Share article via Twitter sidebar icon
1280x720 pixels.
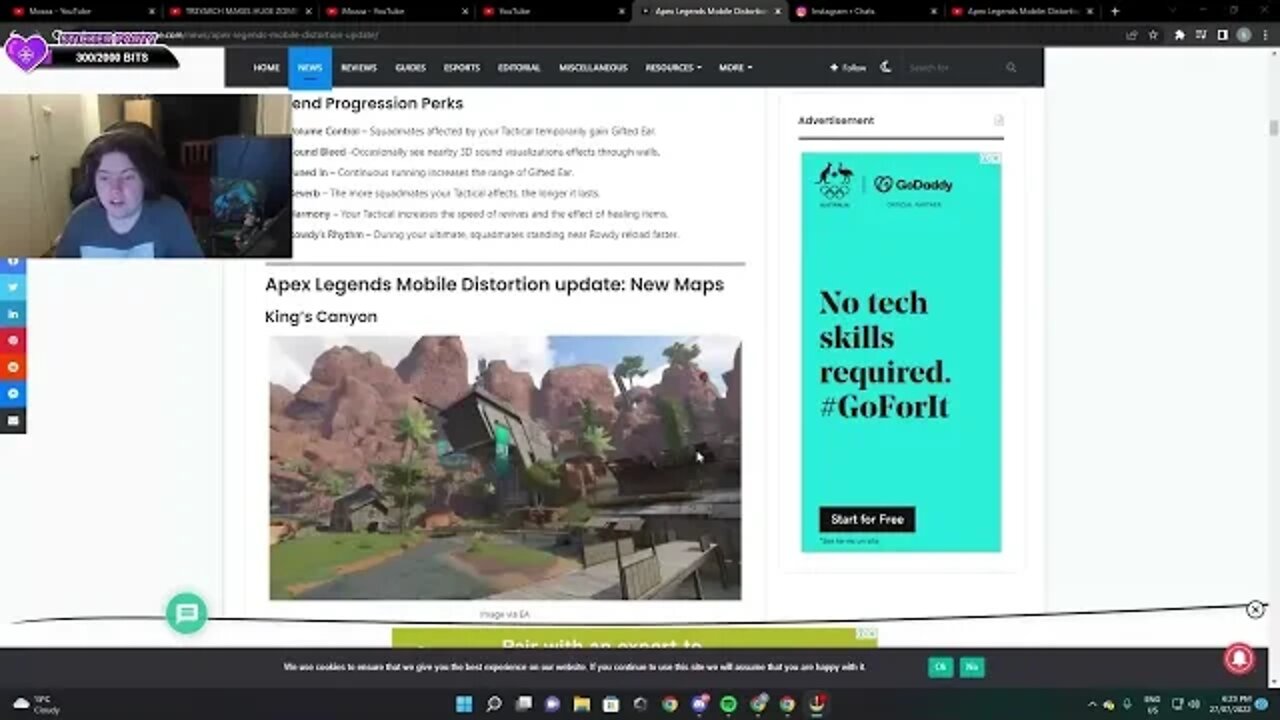click(13, 287)
